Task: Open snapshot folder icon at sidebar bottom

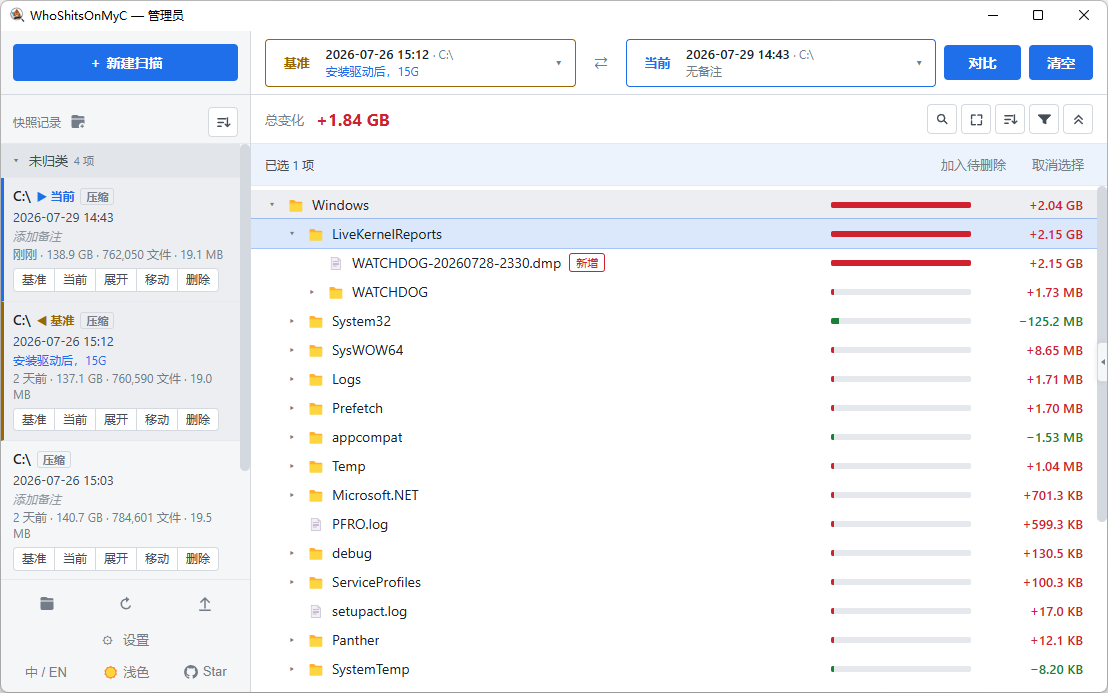Action: (x=47, y=603)
